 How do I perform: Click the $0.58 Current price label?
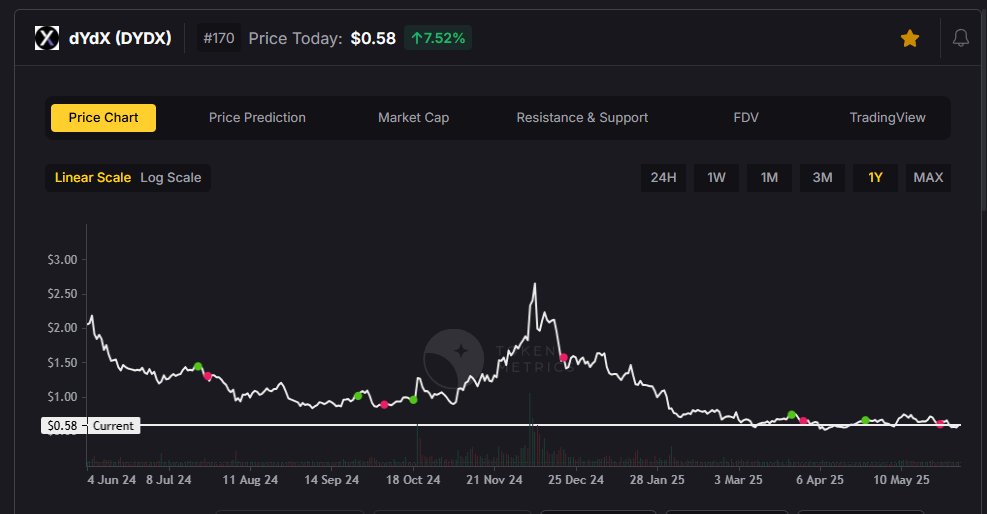(91, 426)
